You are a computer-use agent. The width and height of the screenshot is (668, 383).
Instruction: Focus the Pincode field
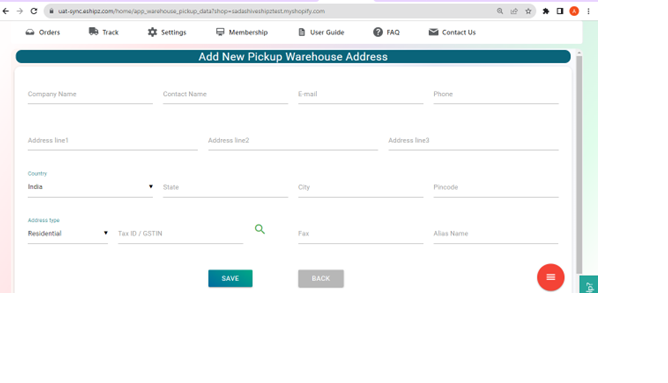coord(496,188)
